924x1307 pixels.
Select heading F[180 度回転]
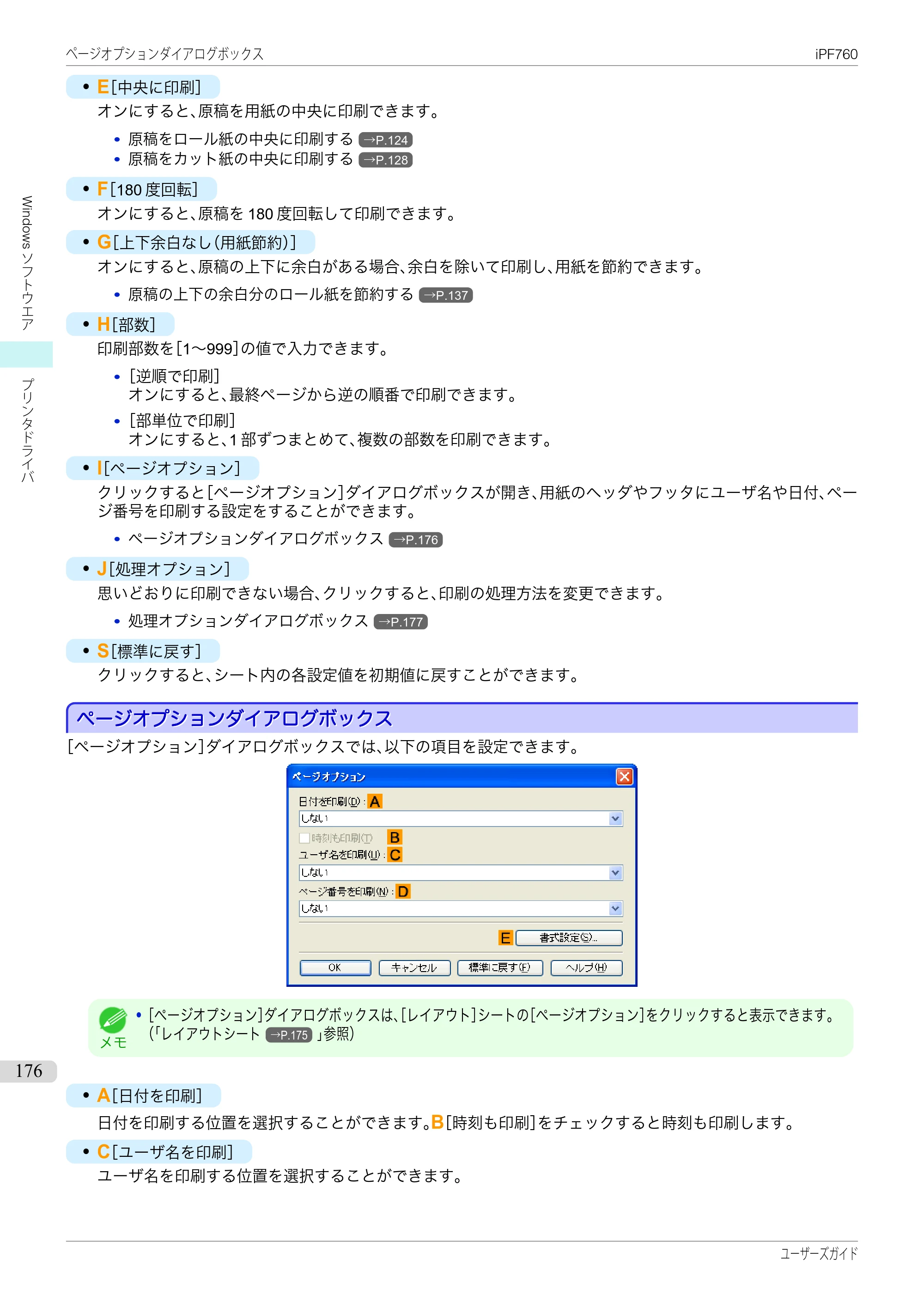141,189
